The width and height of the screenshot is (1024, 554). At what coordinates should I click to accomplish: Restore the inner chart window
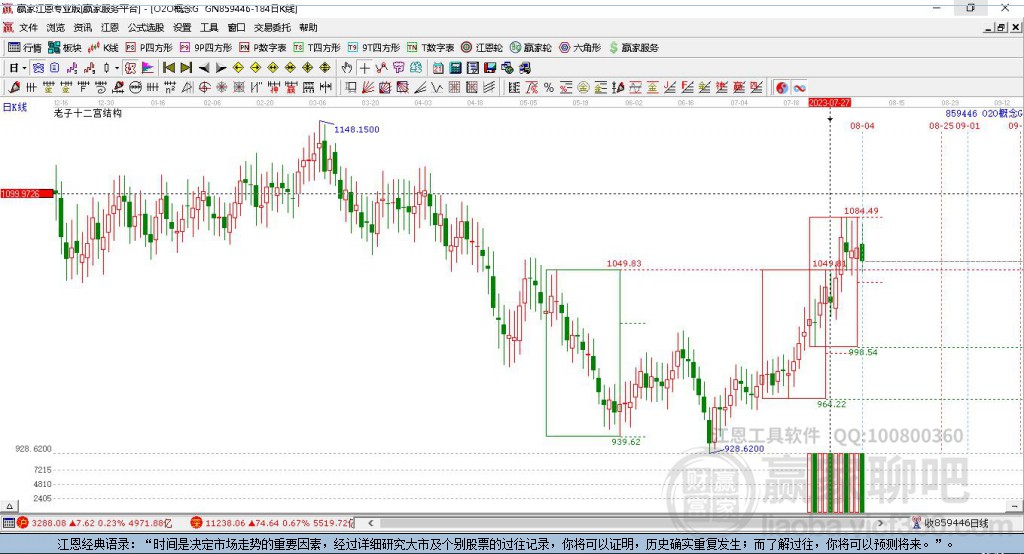pos(1001,27)
